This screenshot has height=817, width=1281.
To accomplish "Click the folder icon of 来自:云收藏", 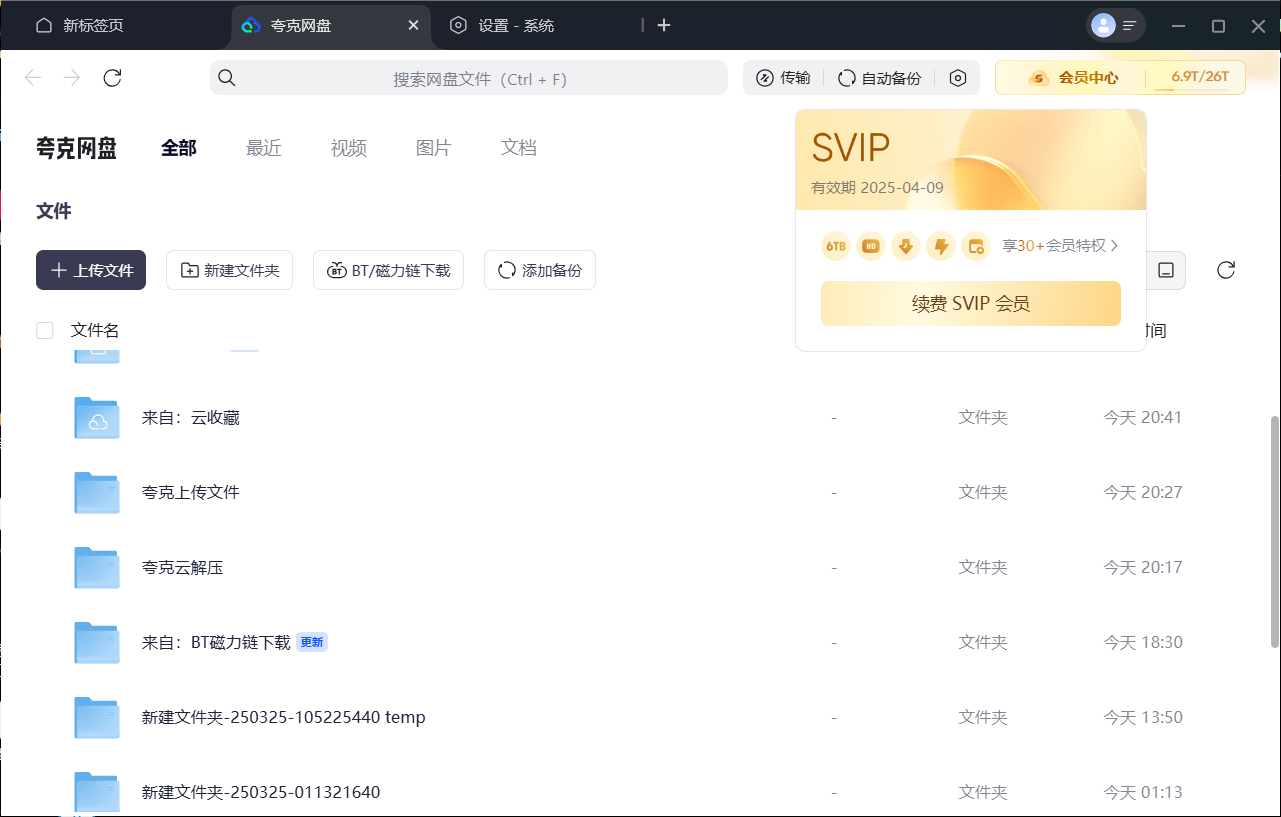I will coord(97,417).
